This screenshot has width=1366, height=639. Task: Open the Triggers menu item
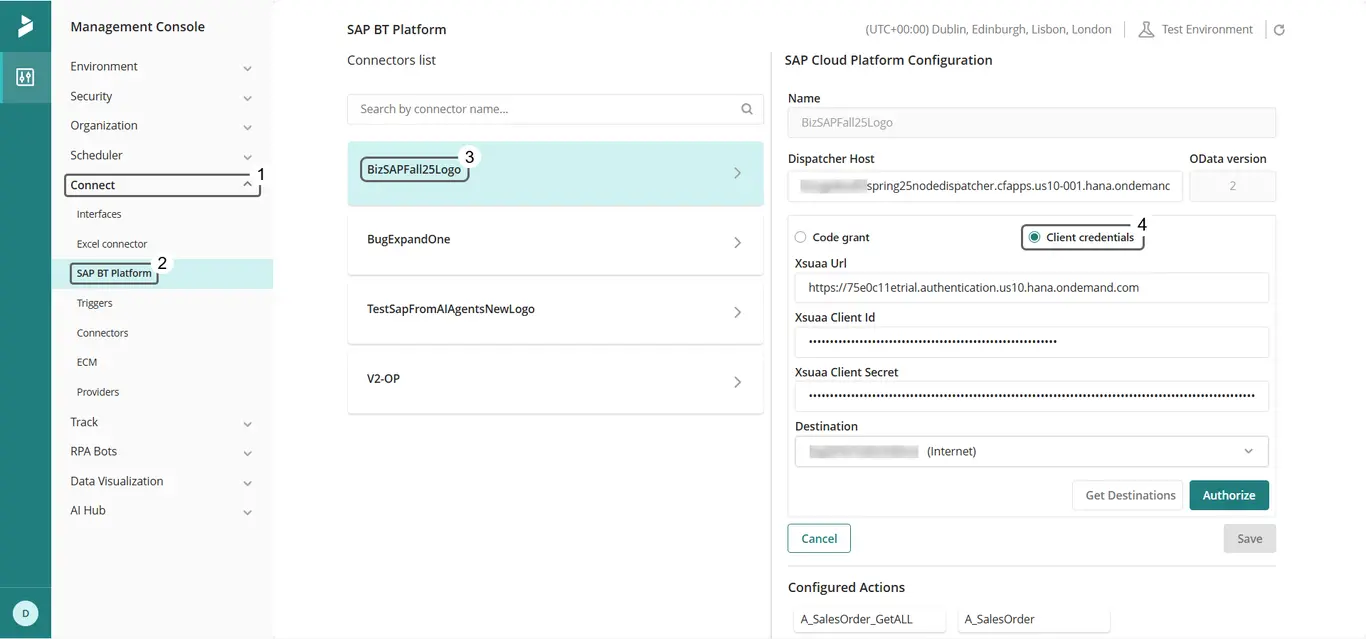tap(95, 303)
